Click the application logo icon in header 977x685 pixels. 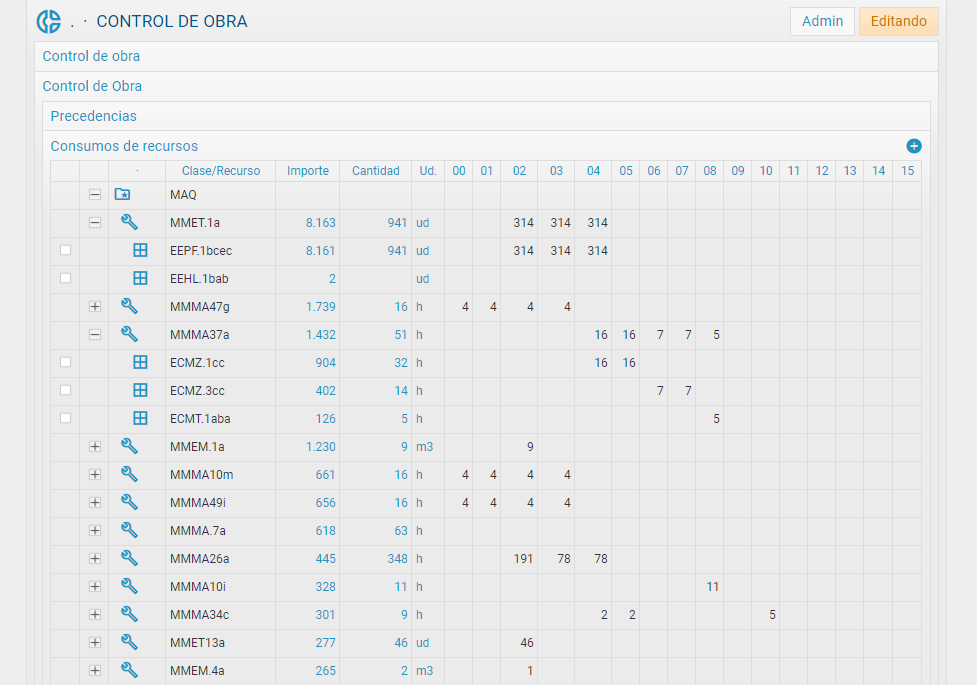[48, 21]
